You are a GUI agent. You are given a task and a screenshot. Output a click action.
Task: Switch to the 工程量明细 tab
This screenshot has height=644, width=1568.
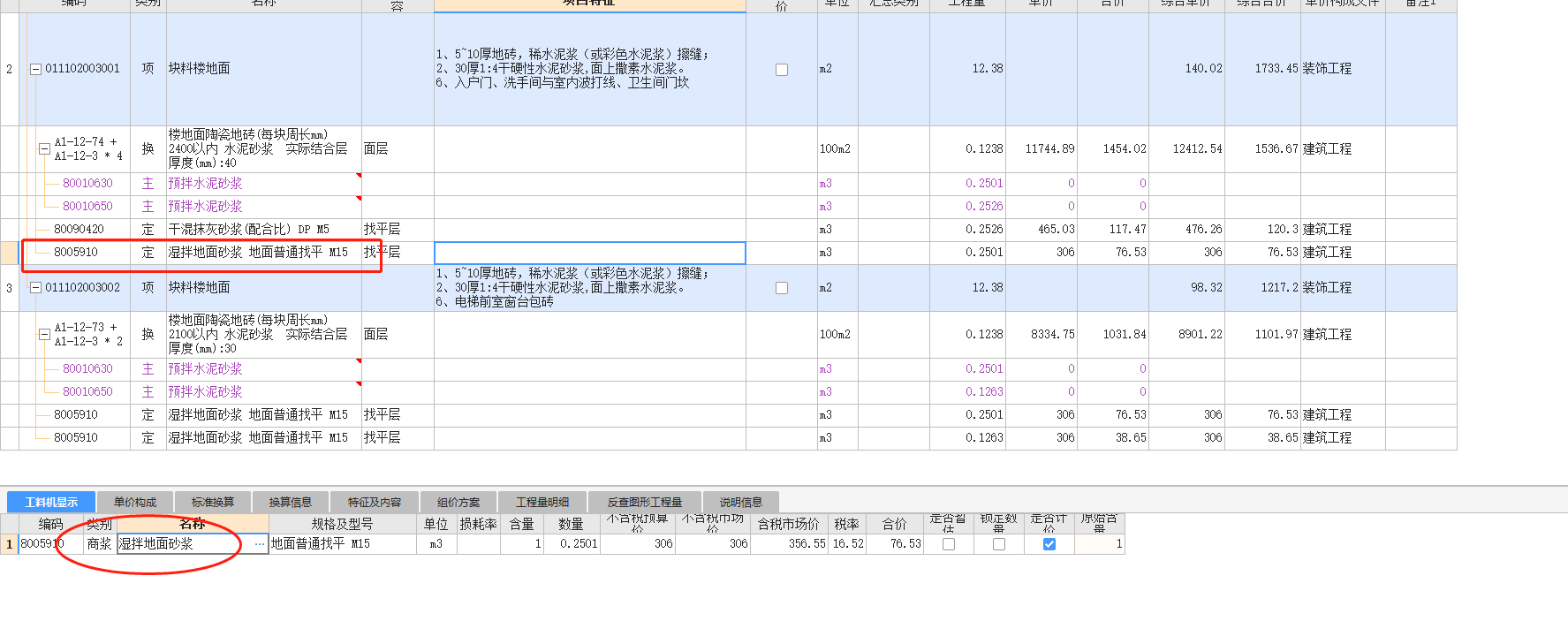pyautogui.click(x=542, y=502)
